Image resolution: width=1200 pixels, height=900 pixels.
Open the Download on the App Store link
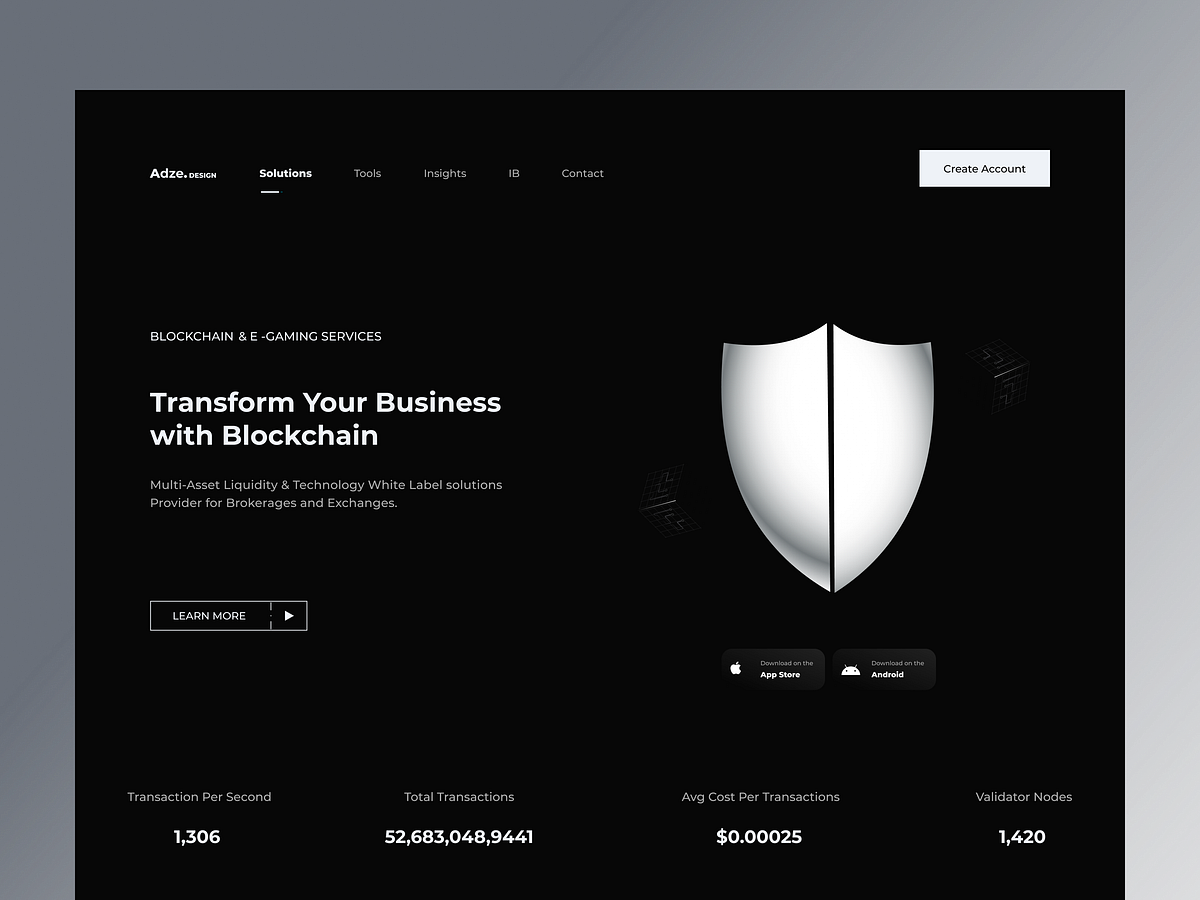point(773,668)
